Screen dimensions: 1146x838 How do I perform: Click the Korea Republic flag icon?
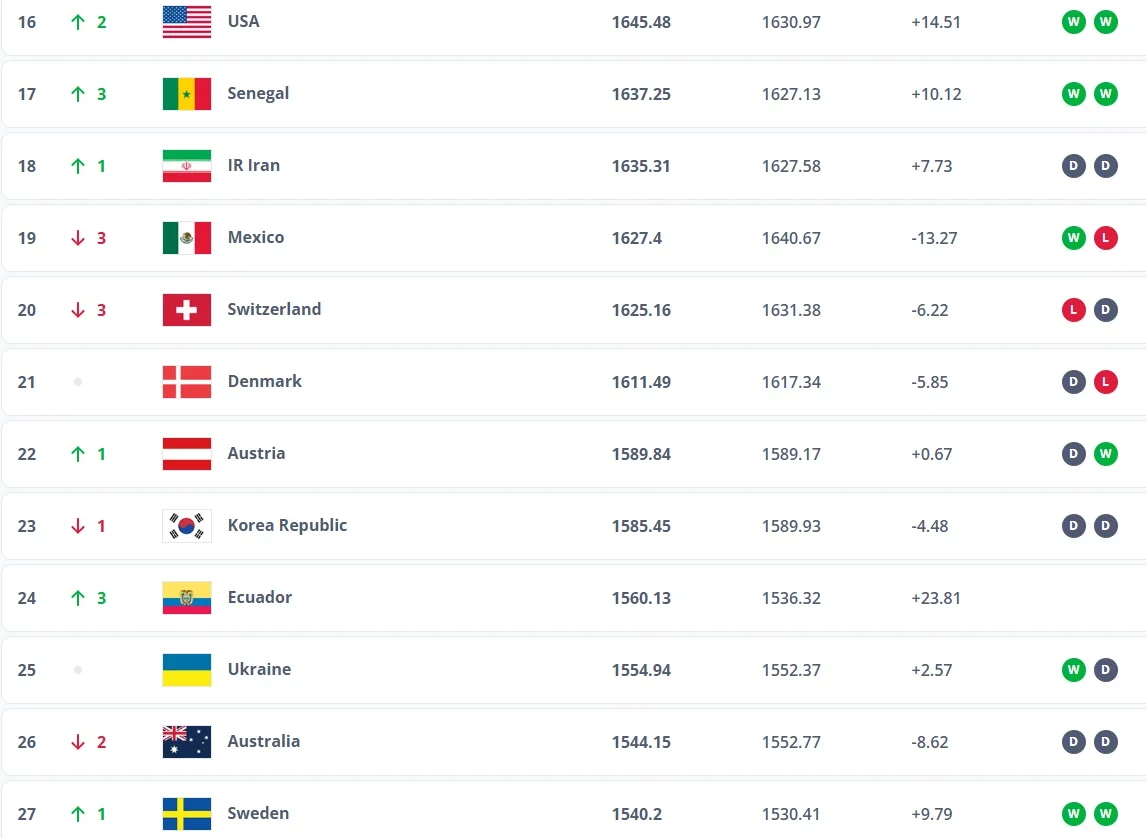[187, 526]
